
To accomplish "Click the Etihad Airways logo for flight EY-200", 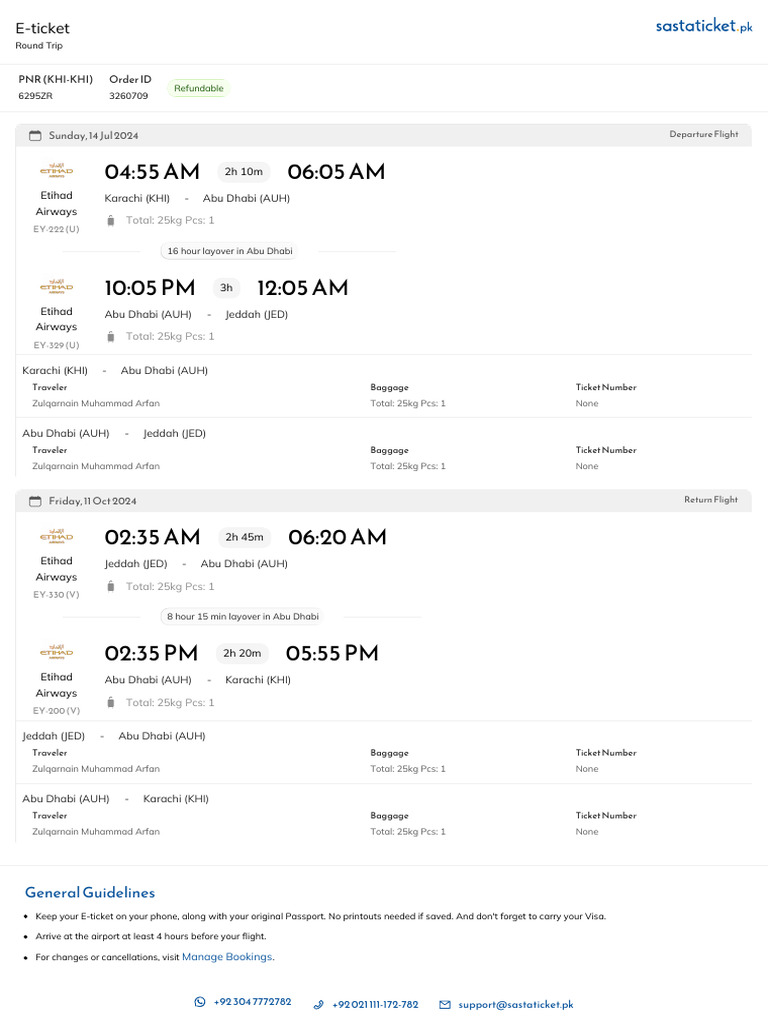I will [x=56, y=652].
